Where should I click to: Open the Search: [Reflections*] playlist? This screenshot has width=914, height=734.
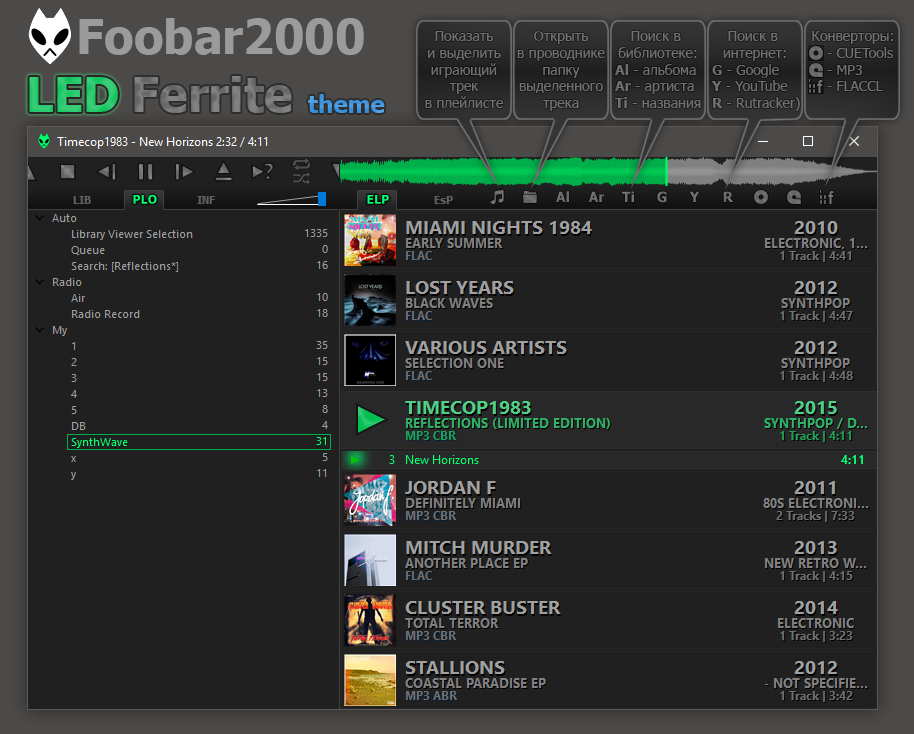click(x=199, y=266)
